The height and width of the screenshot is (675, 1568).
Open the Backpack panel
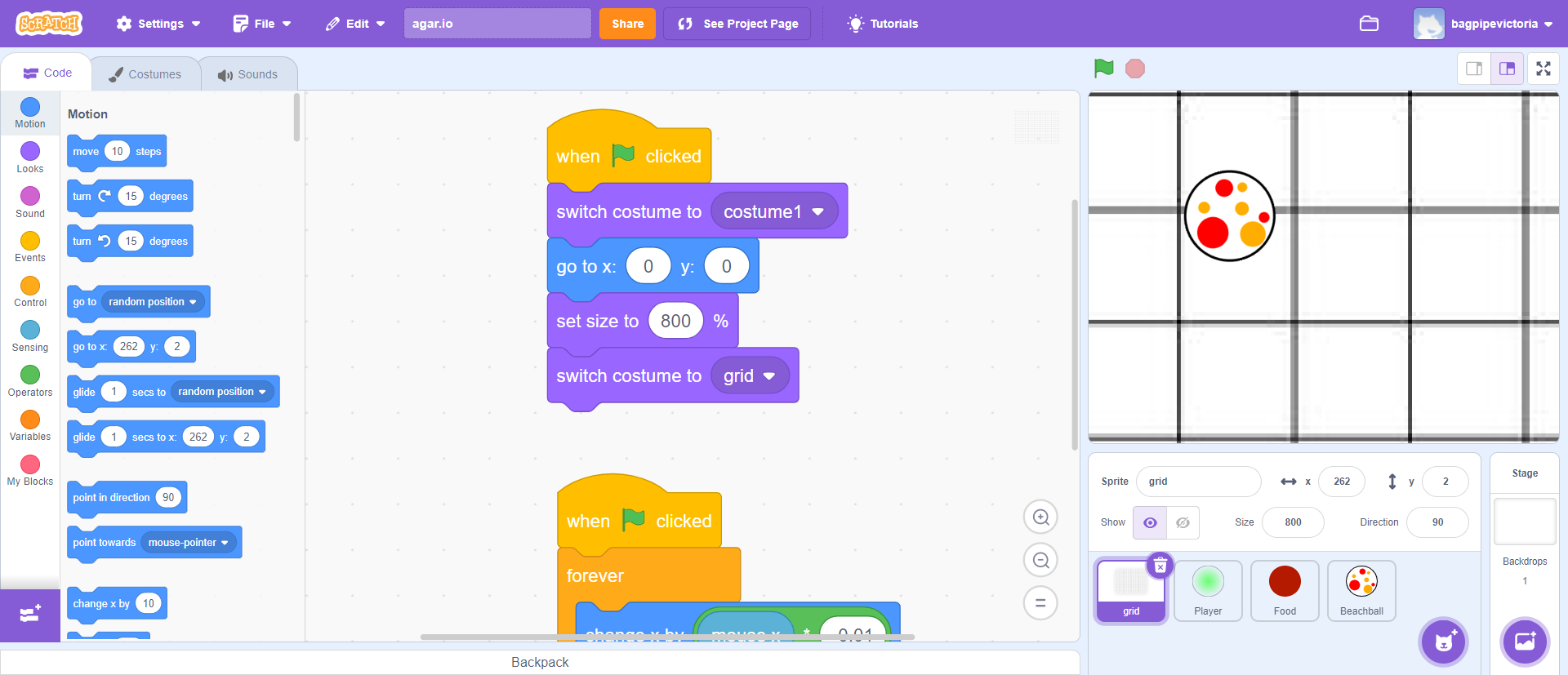coord(540,662)
